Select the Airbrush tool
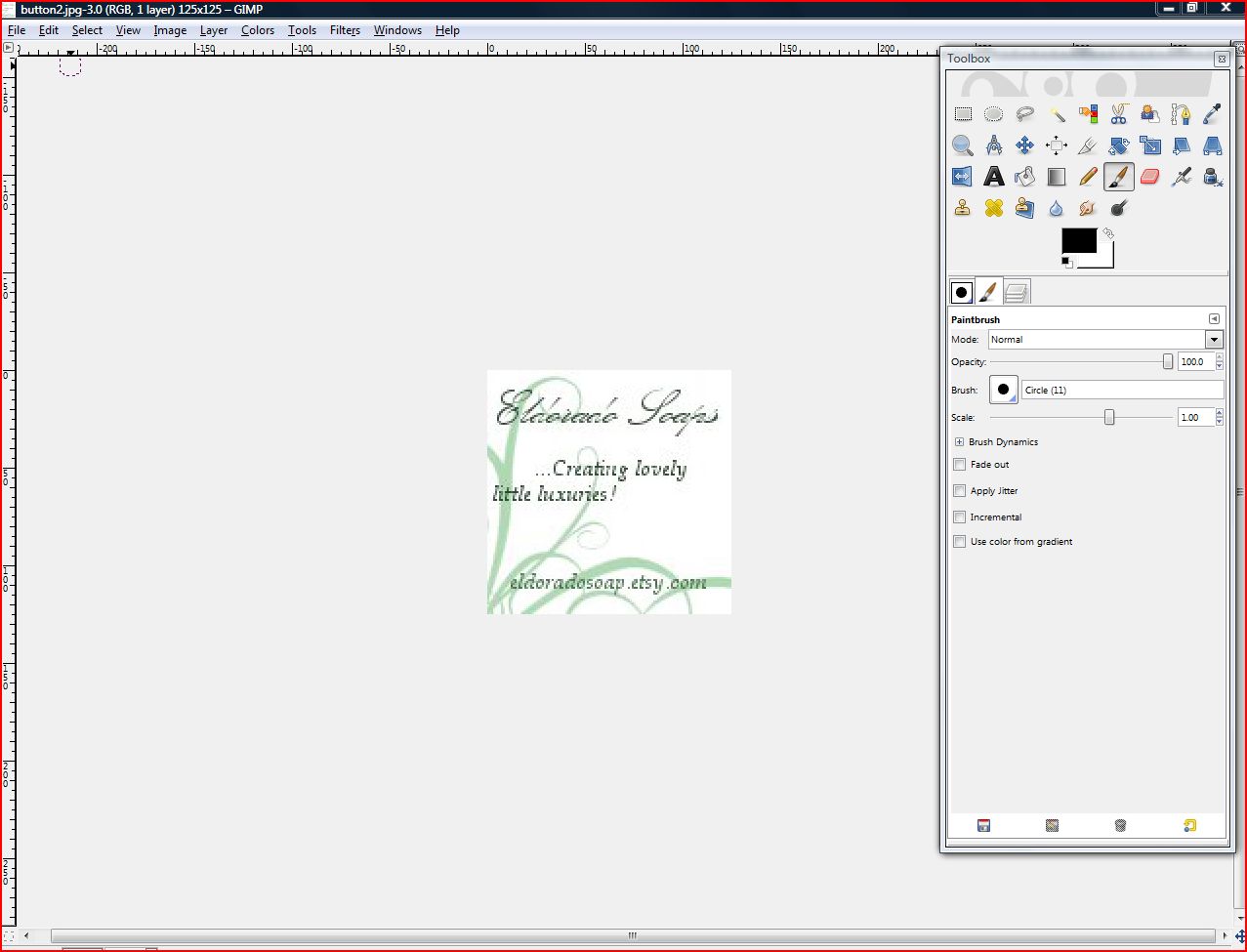The image size is (1247, 952). 1182,177
